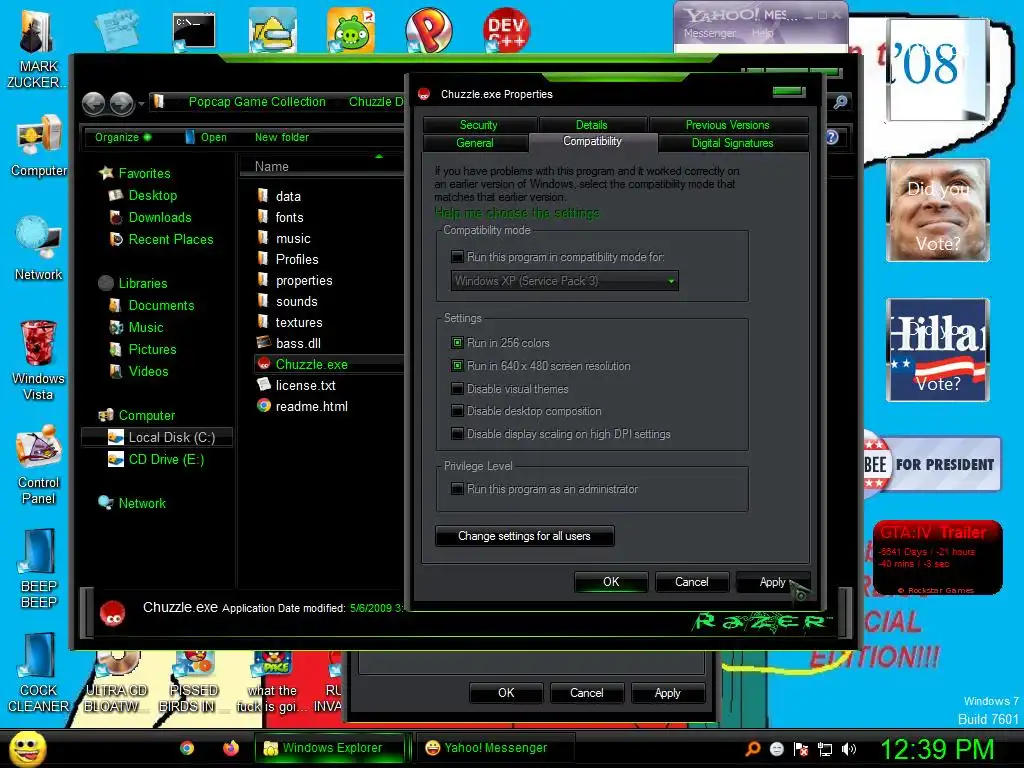
Task: Open the ULTRA CD BLOATW desktop icon
Action: pyautogui.click(x=116, y=682)
